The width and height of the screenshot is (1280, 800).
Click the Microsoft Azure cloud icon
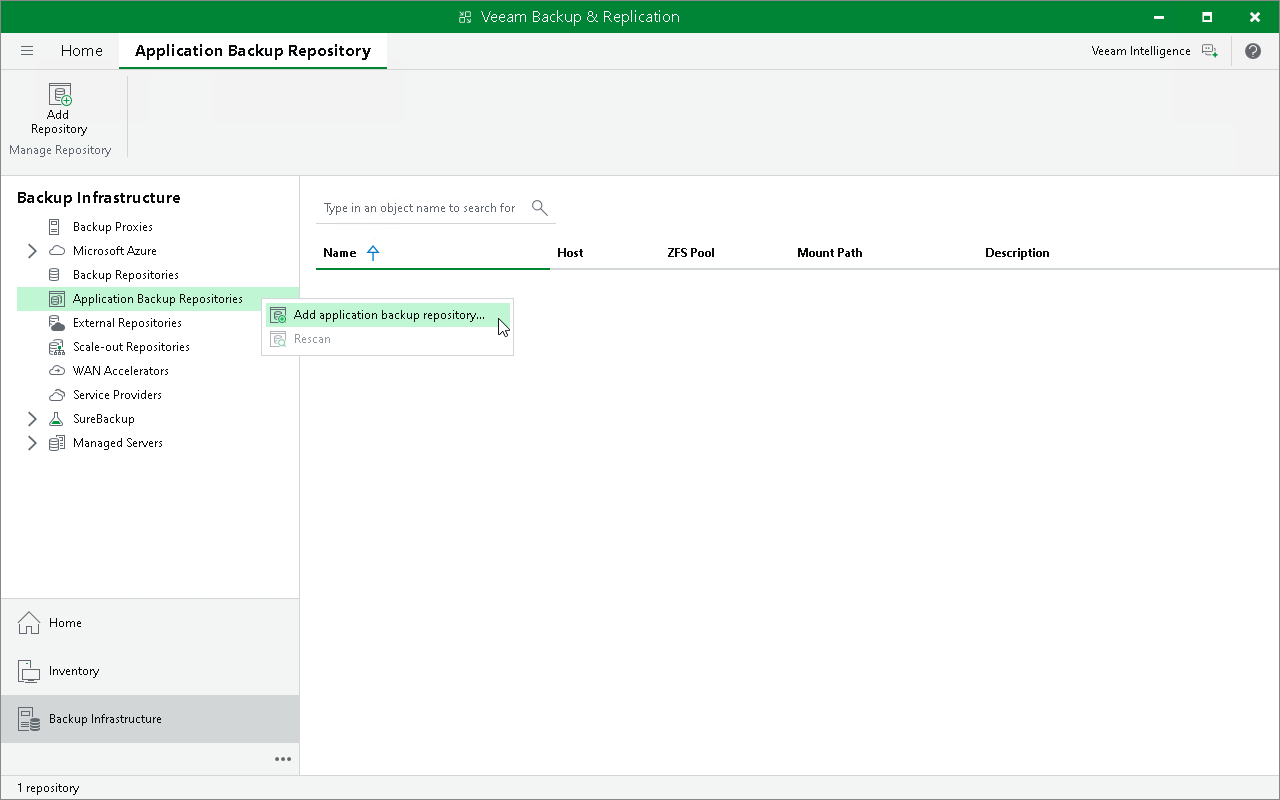(57, 251)
